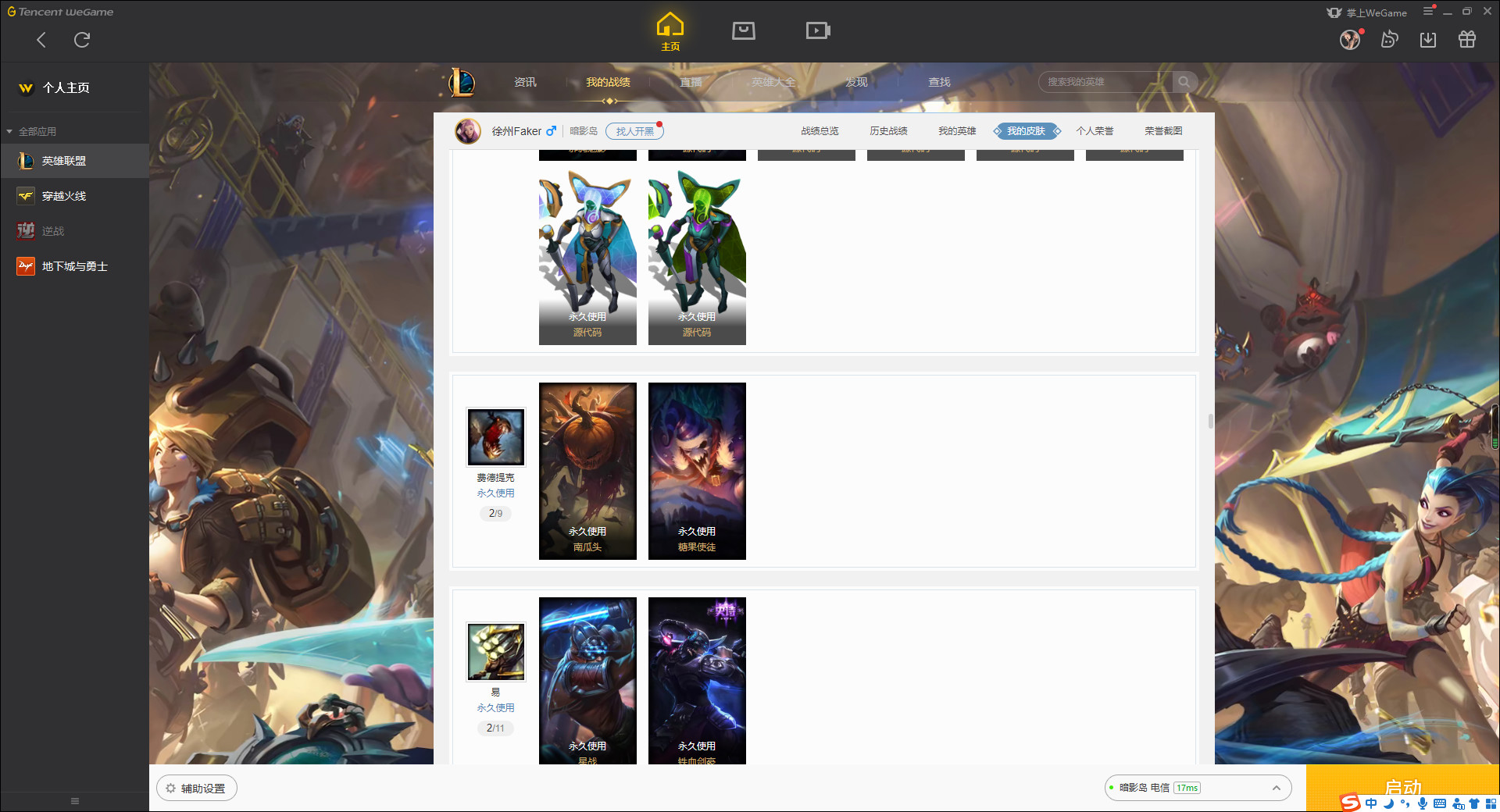Refresh the page with reload icon
1500x812 pixels.
[82, 40]
